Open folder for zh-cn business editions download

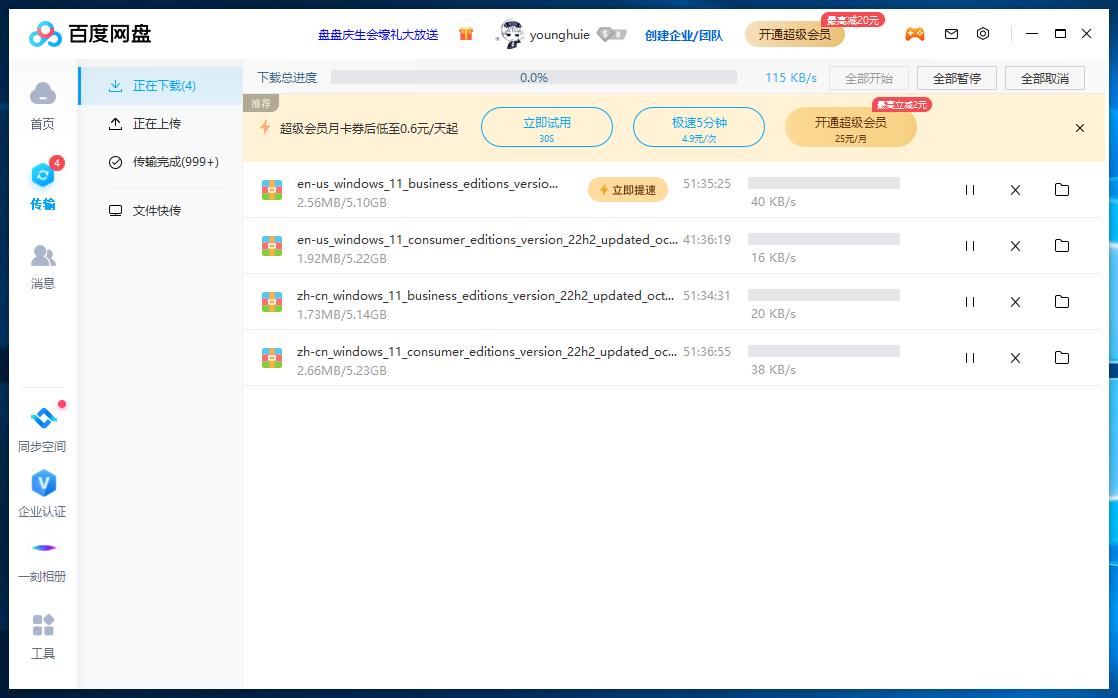(x=1062, y=302)
